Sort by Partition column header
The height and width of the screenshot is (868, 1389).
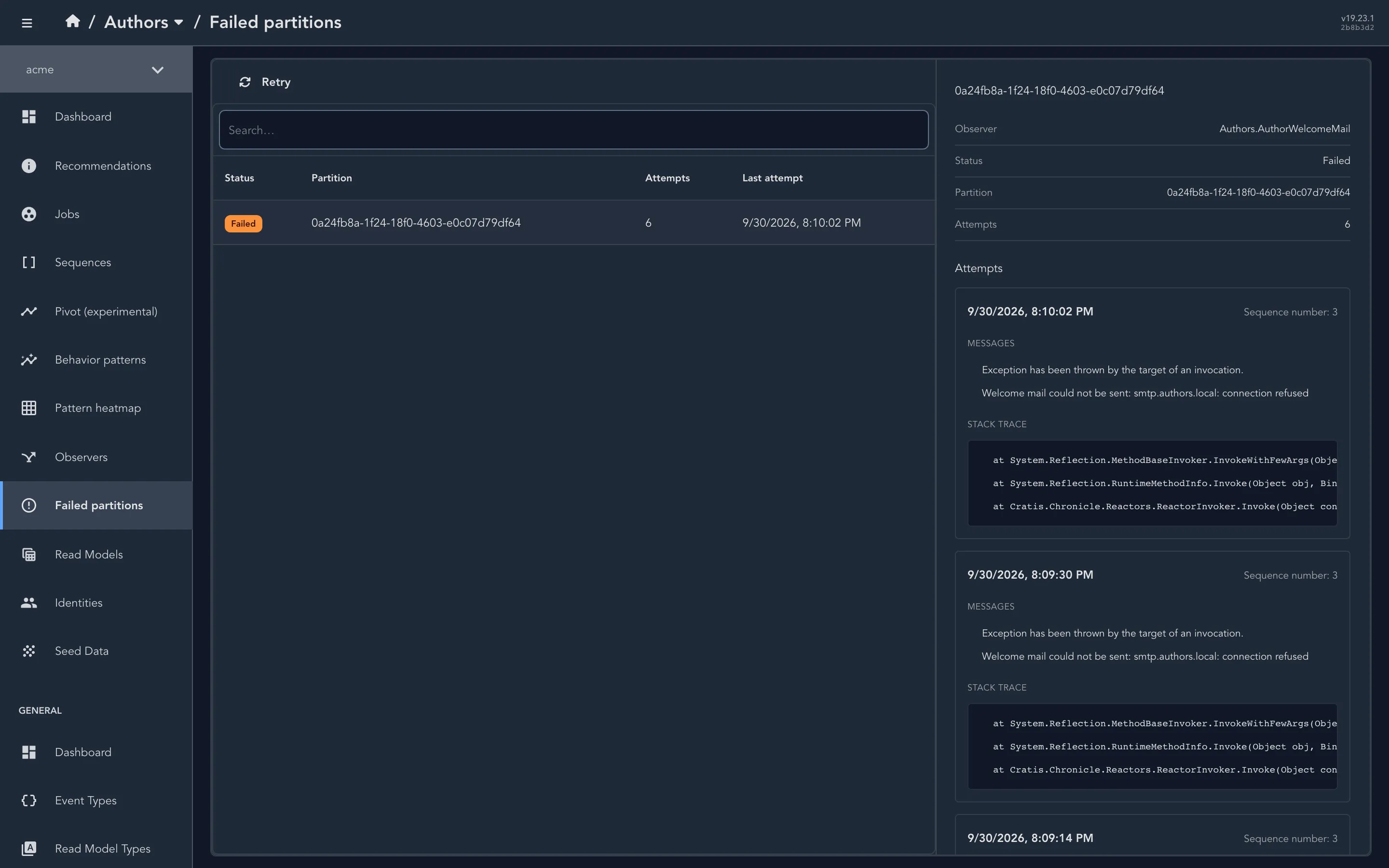point(332,178)
